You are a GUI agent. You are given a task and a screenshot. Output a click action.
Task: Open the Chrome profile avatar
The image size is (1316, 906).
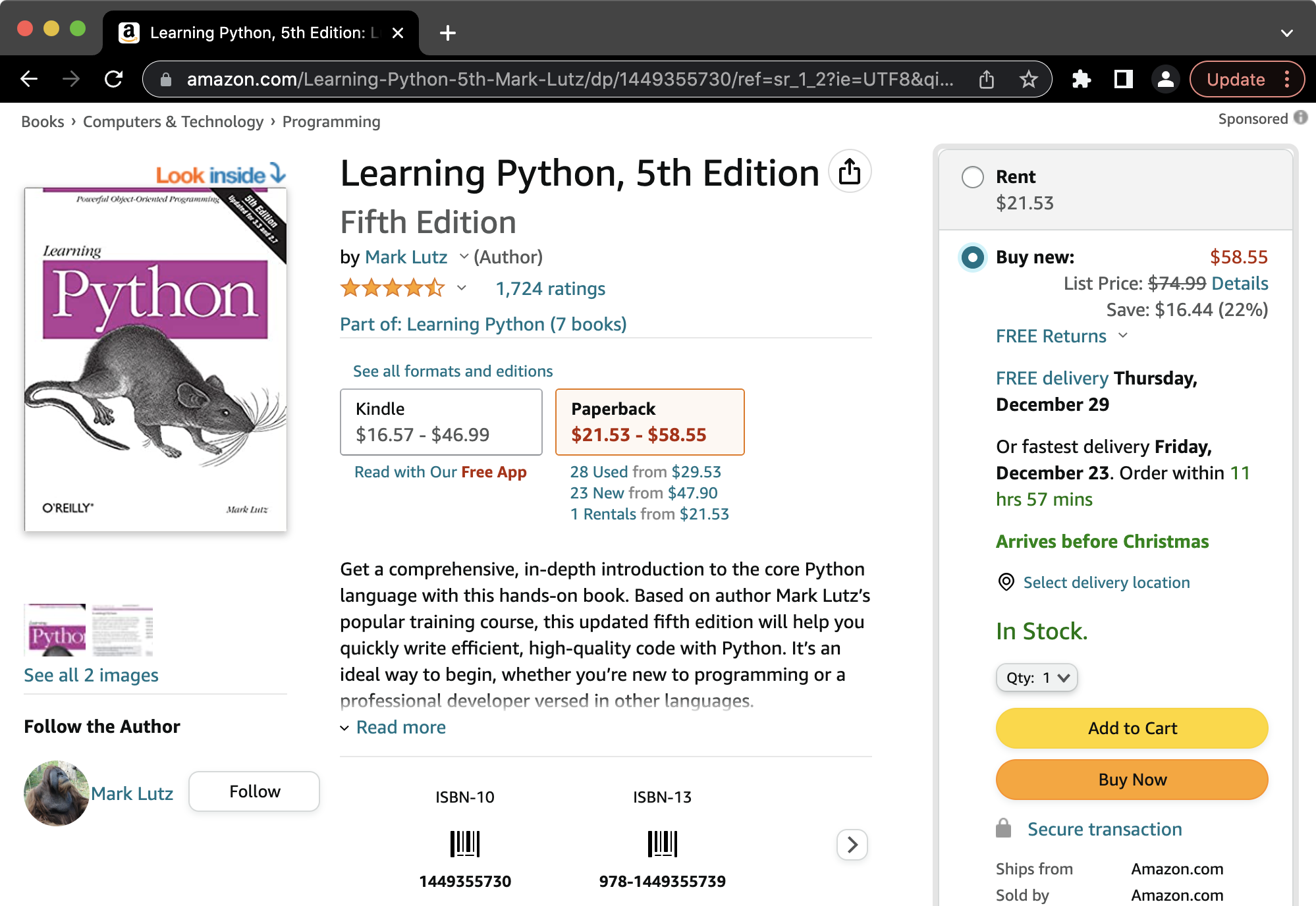point(1165,79)
